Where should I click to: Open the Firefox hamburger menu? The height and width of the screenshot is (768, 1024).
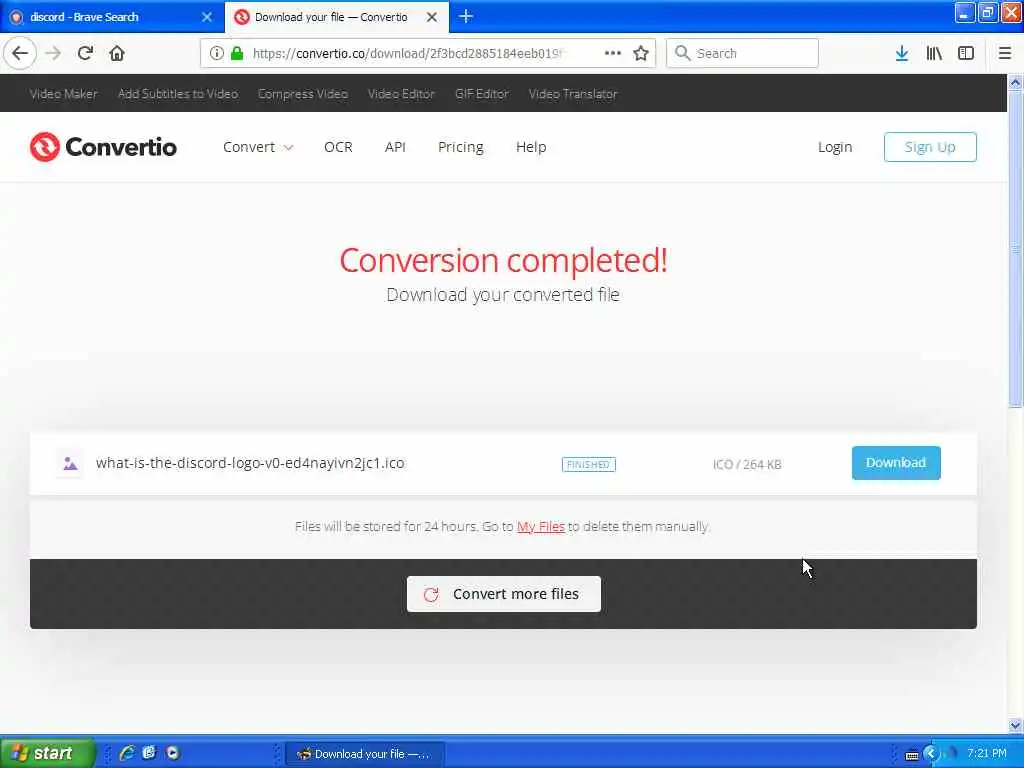[1005, 53]
